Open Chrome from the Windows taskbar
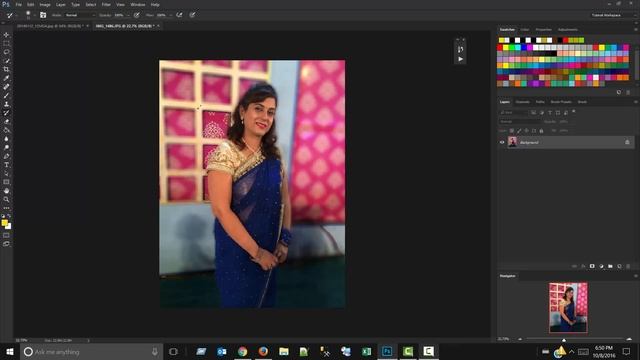 coord(242,351)
